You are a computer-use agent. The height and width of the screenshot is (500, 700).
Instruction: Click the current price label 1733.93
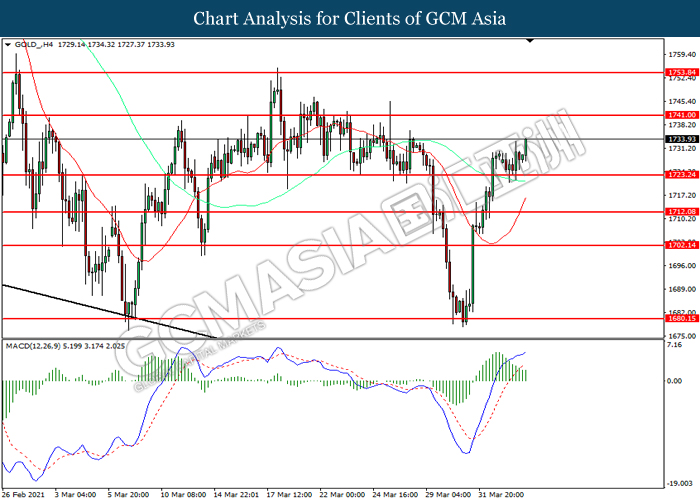[x=682, y=139]
